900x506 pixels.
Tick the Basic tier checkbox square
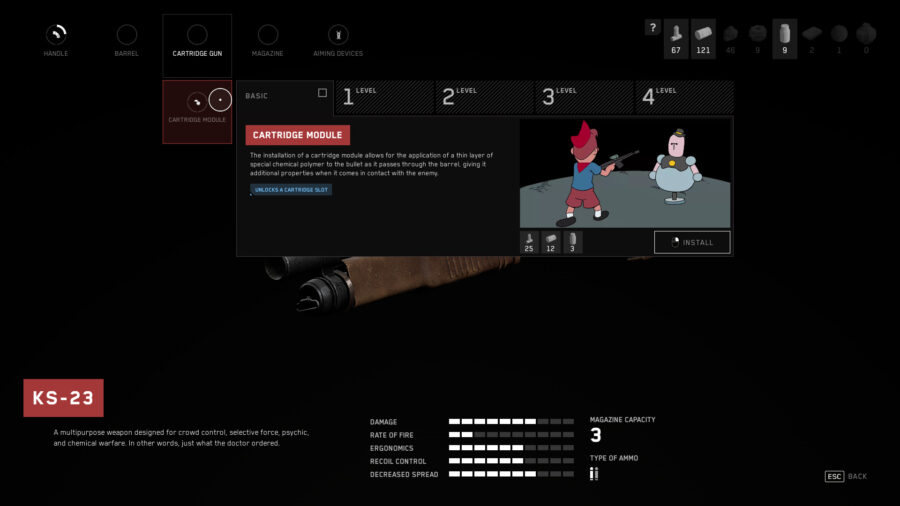[322, 93]
